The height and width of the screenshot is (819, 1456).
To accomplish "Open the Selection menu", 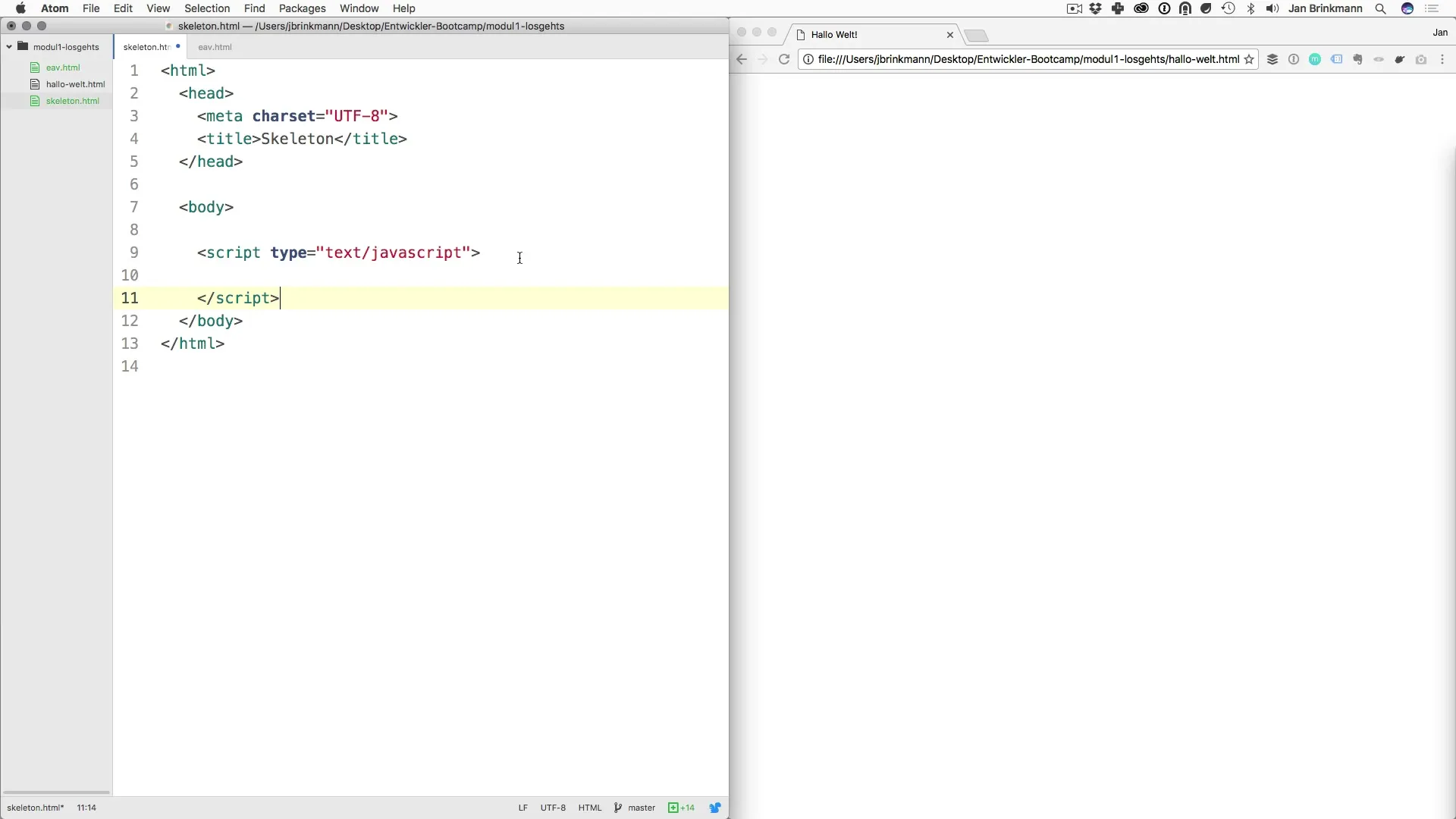I will click(207, 8).
